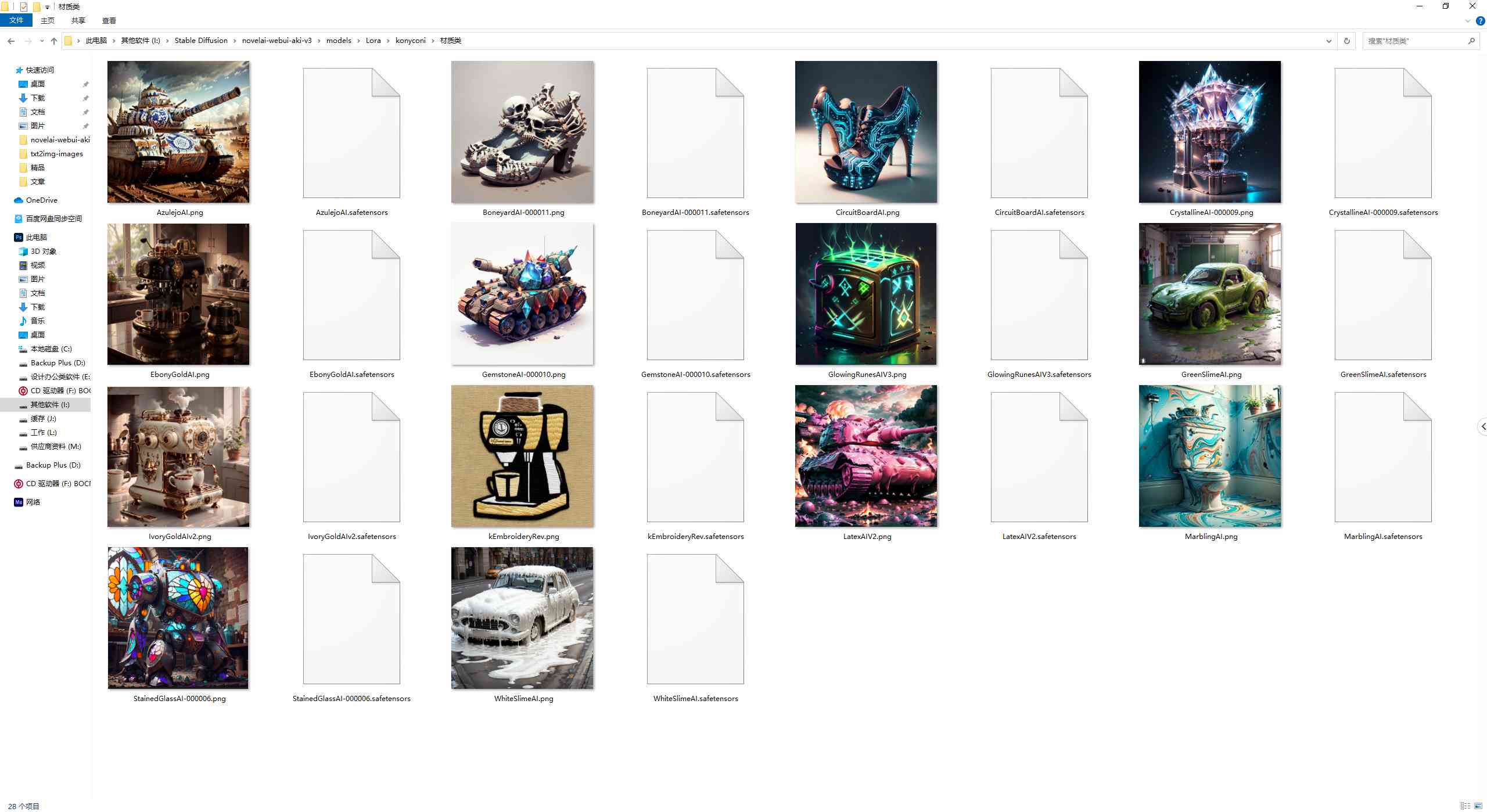Click the back navigation arrow
This screenshot has width=1487, height=812.
pos(11,40)
